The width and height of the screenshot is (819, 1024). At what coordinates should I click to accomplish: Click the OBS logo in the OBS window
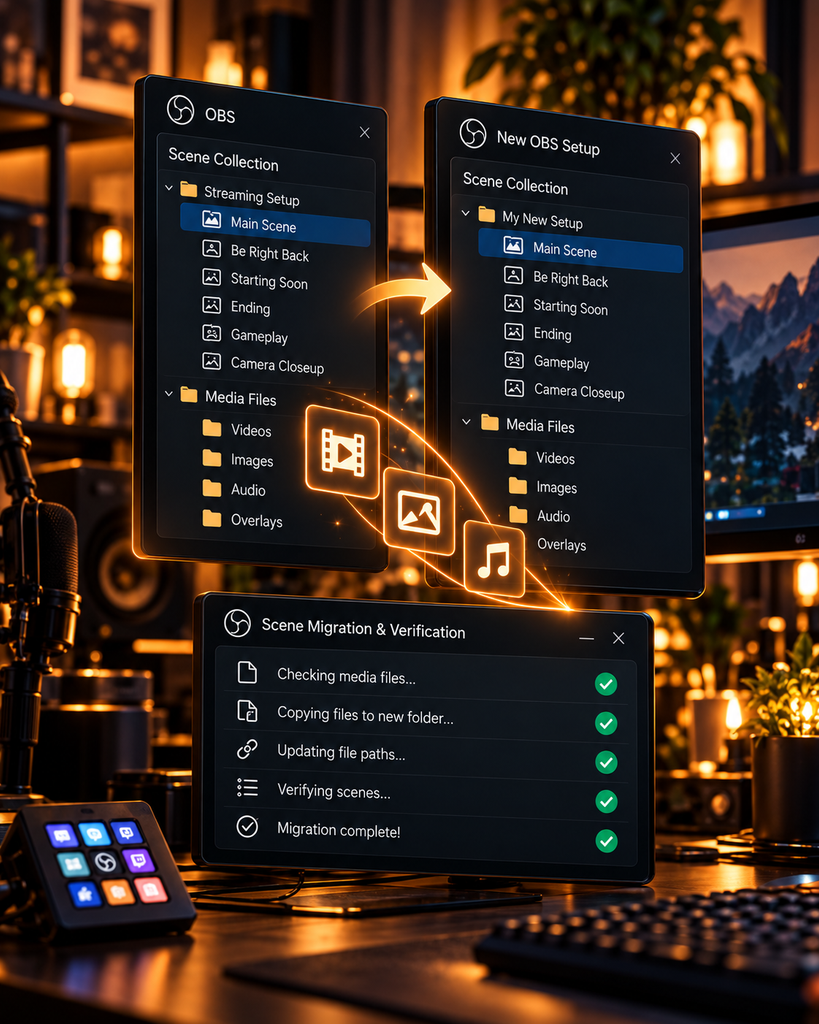(180, 110)
